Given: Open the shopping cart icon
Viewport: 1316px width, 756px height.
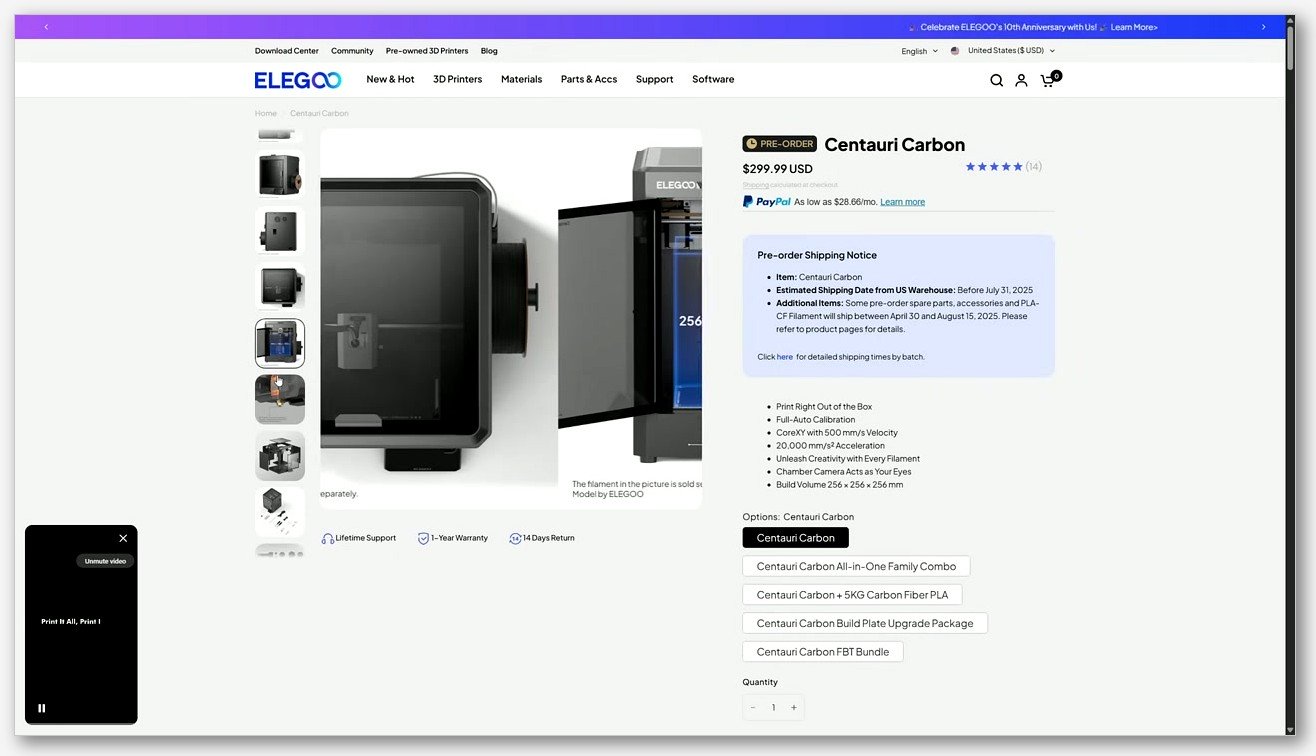Looking at the screenshot, I should click(1049, 79).
